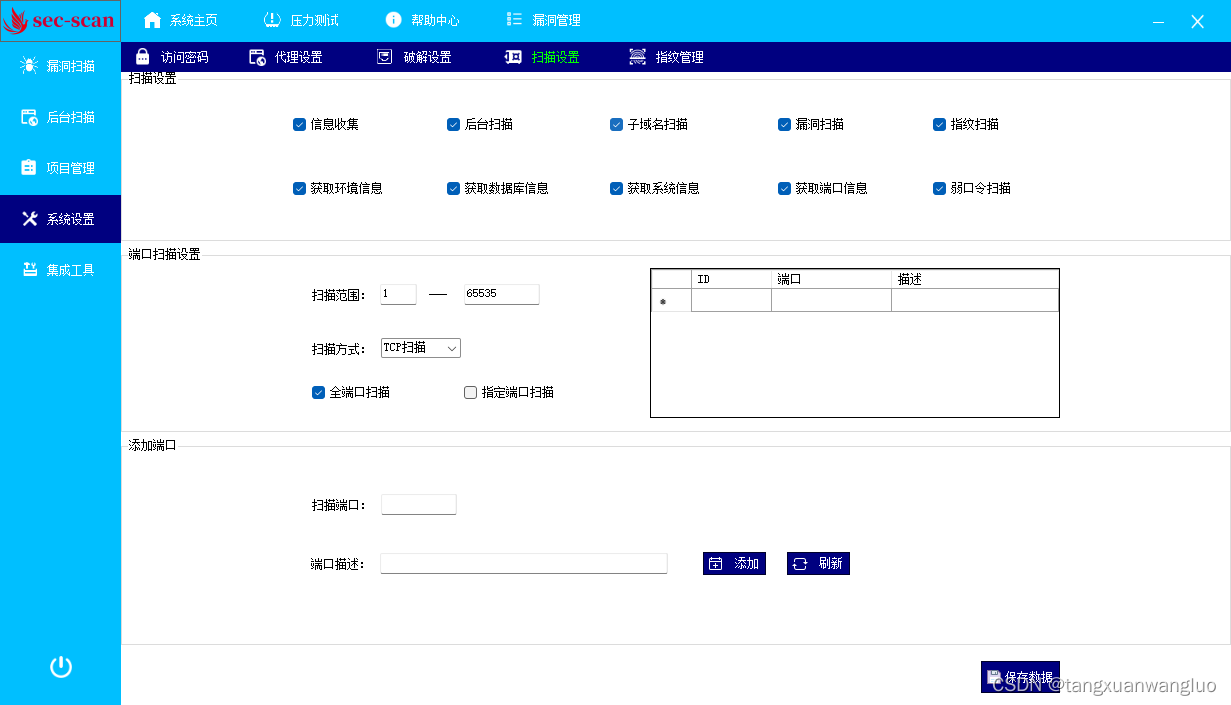Click inside the 扫描端口 input field
The image size is (1231, 705).
pyautogui.click(x=418, y=504)
